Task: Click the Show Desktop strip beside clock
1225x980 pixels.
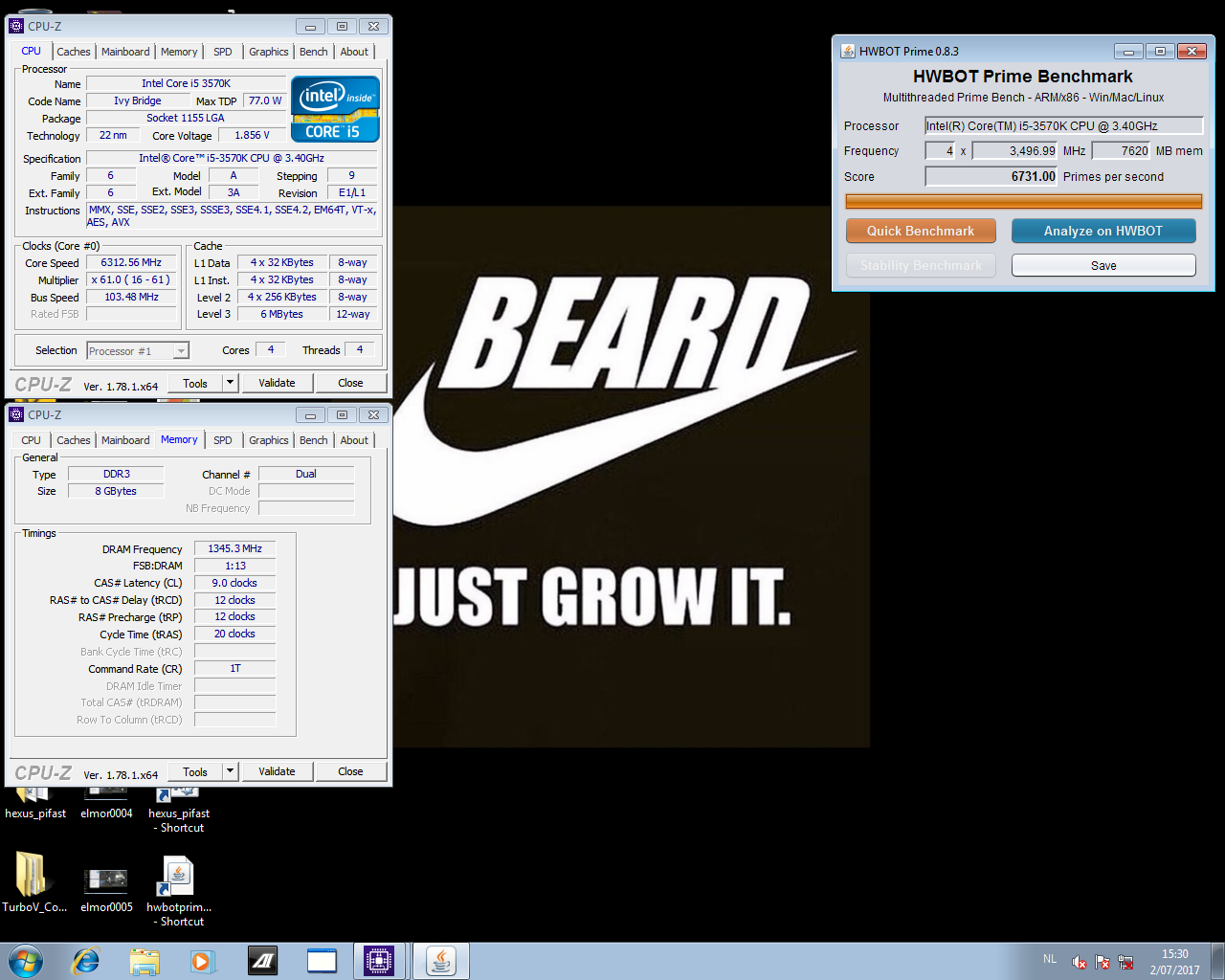Action: click(x=1217, y=961)
